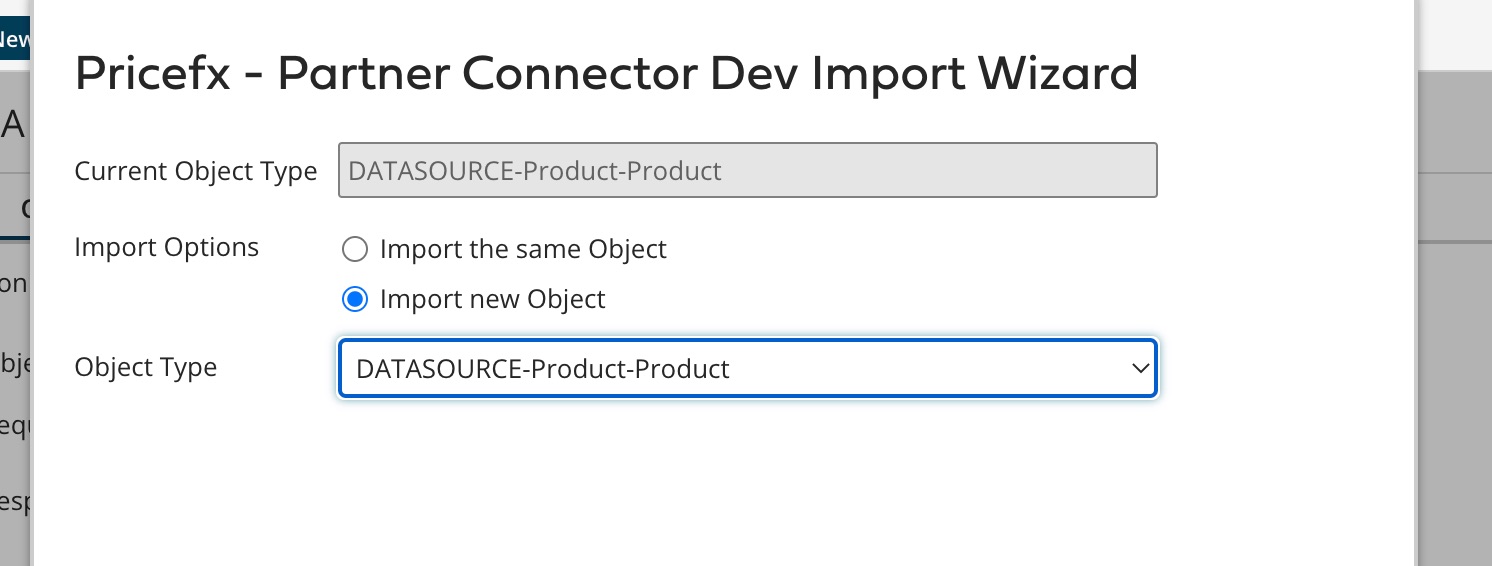The height and width of the screenshot is (566, 1492).
Task: Select the "Import the same Object" radio button
Action: [x=355, y=249]
